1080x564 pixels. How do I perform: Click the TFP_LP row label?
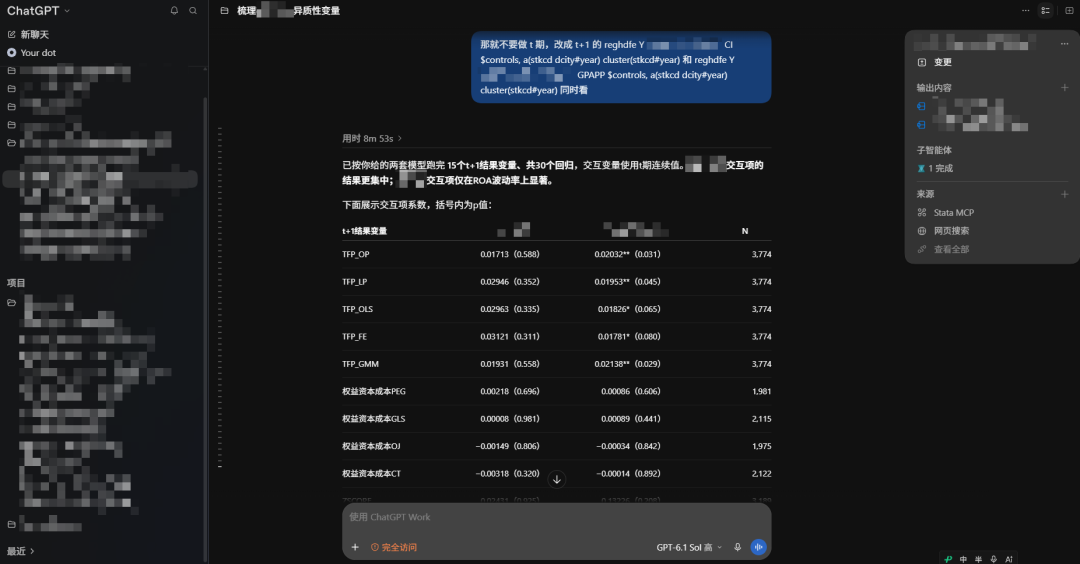[354, 282]
